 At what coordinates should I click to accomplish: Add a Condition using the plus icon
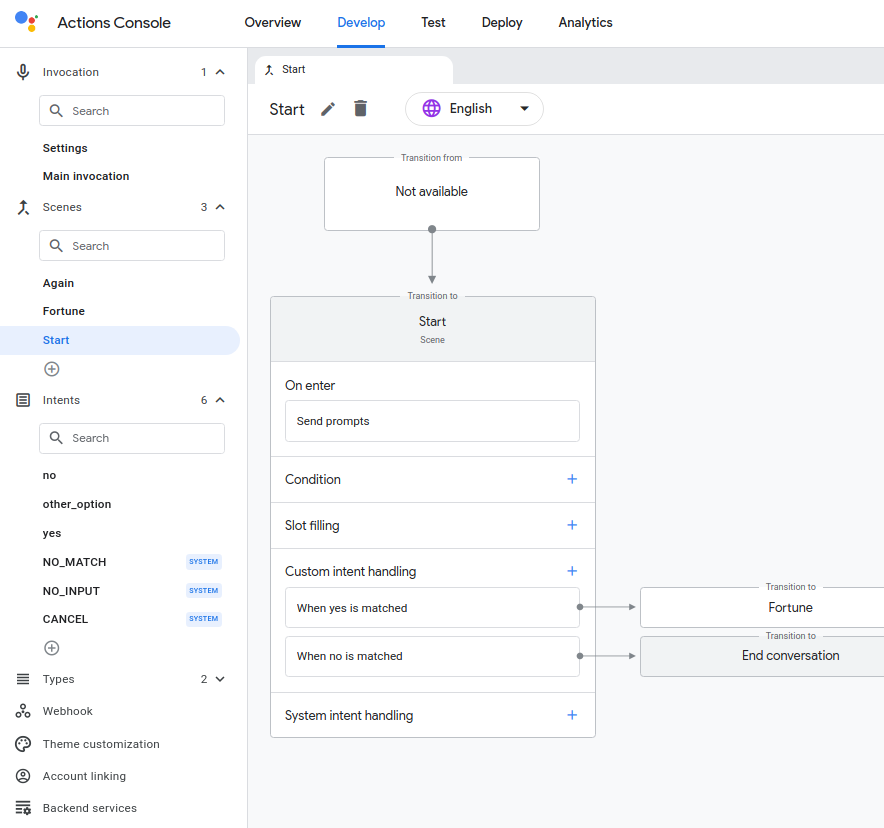[x=572, y=479]
